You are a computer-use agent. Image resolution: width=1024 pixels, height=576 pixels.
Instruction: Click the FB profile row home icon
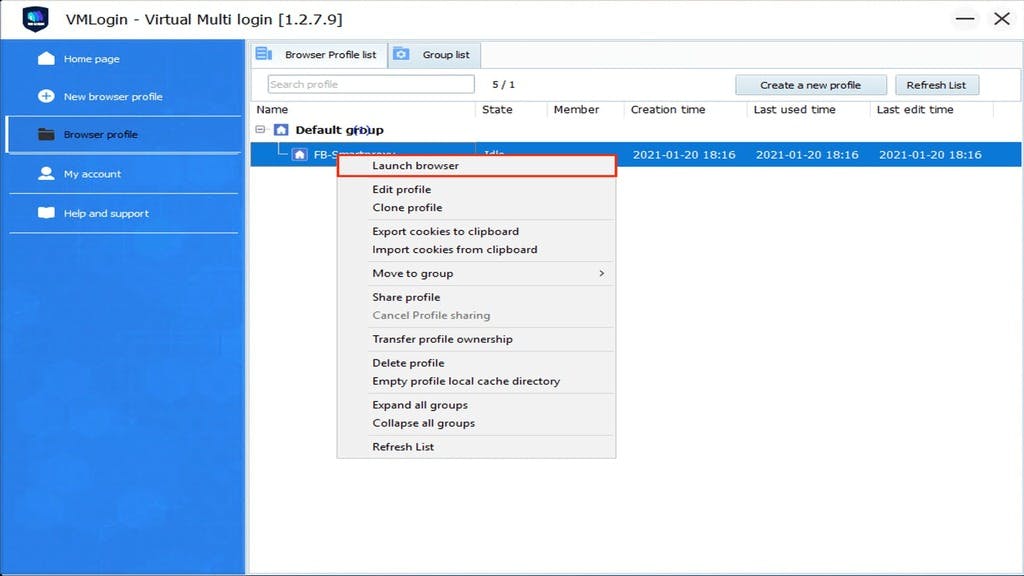tap(300, 155)
